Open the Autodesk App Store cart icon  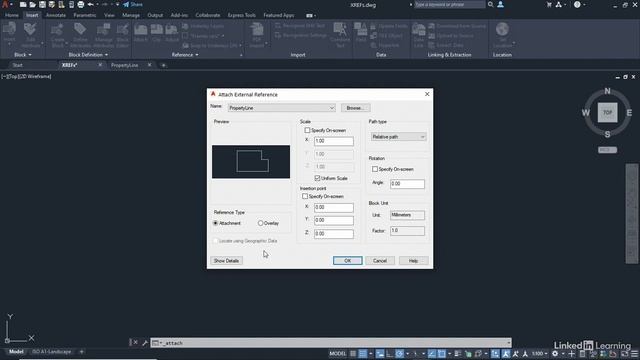pyautogui.click(x=549, y=4)
